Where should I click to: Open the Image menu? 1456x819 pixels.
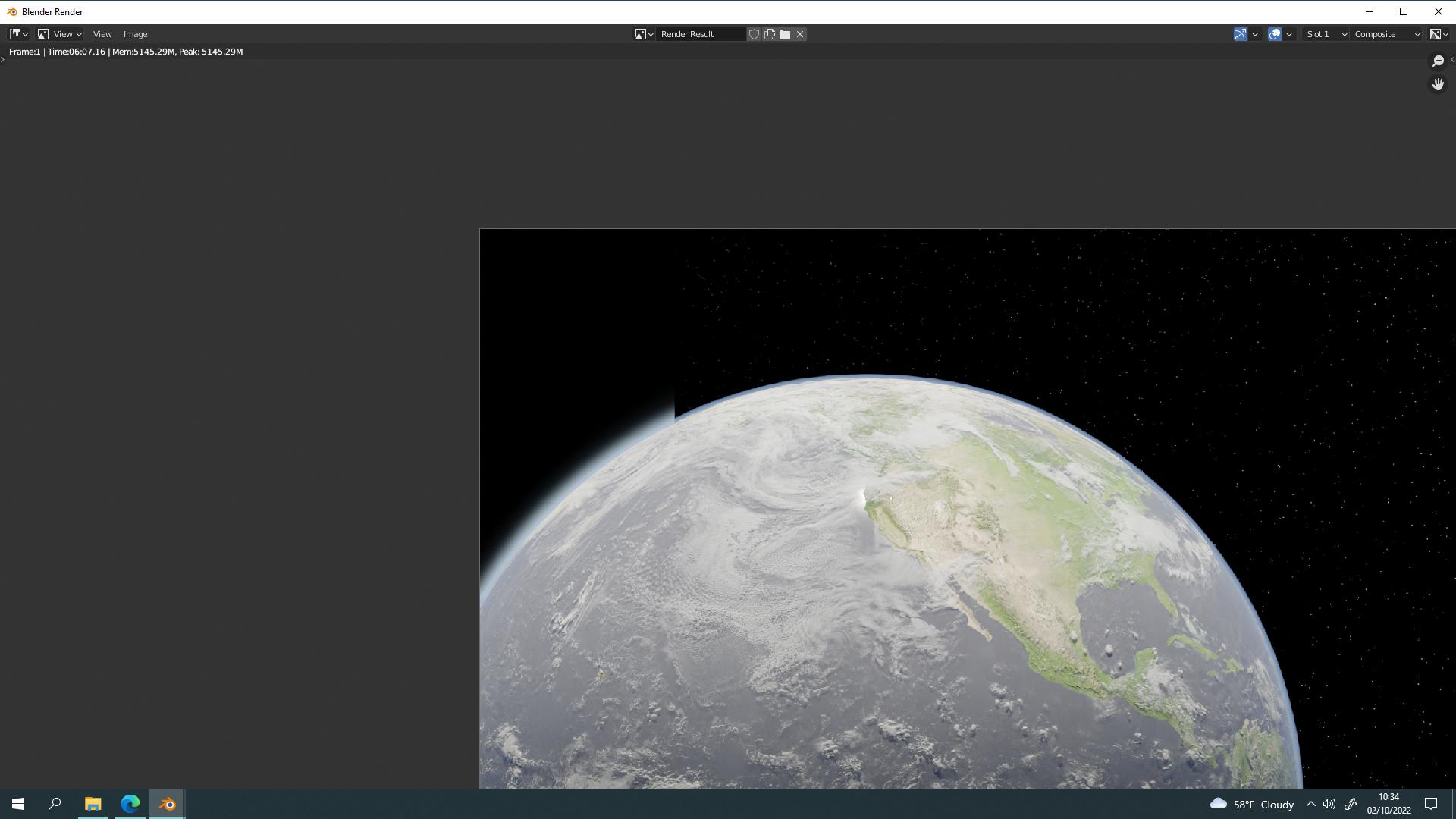pos(135,34)
